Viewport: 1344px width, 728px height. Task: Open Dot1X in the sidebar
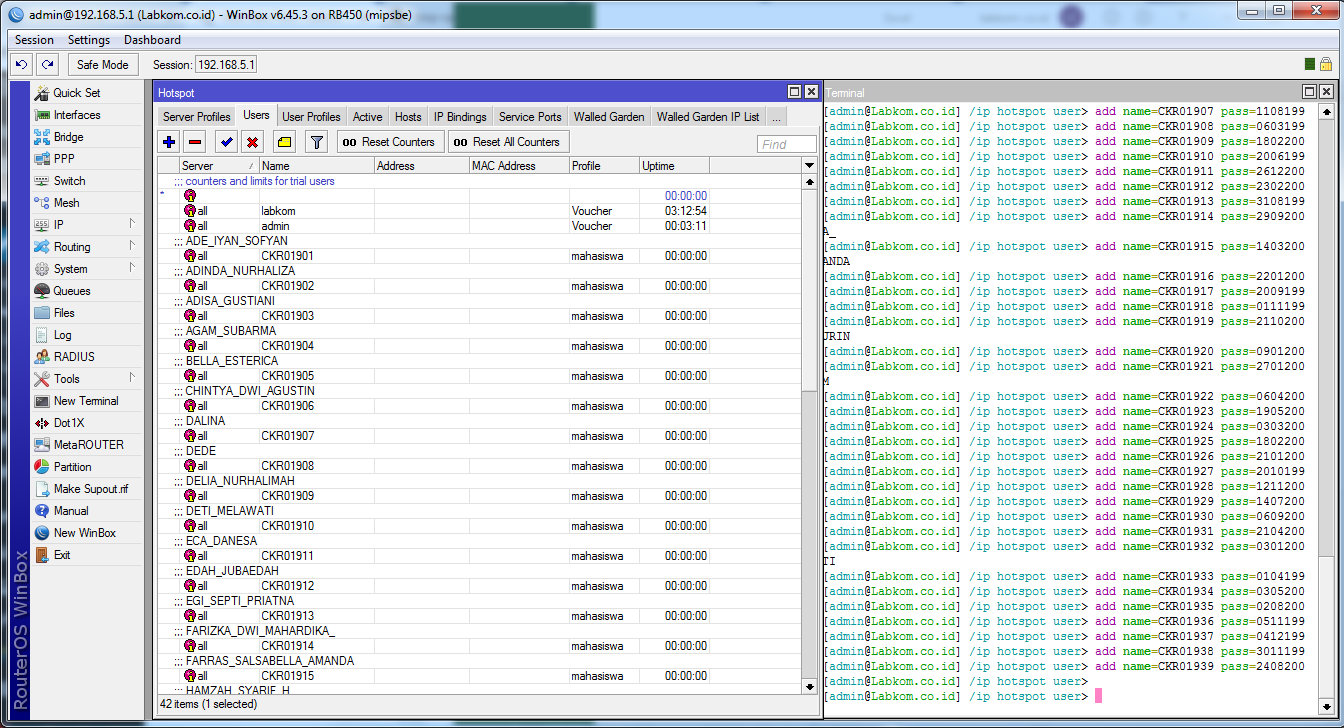[x=68, y=423]
